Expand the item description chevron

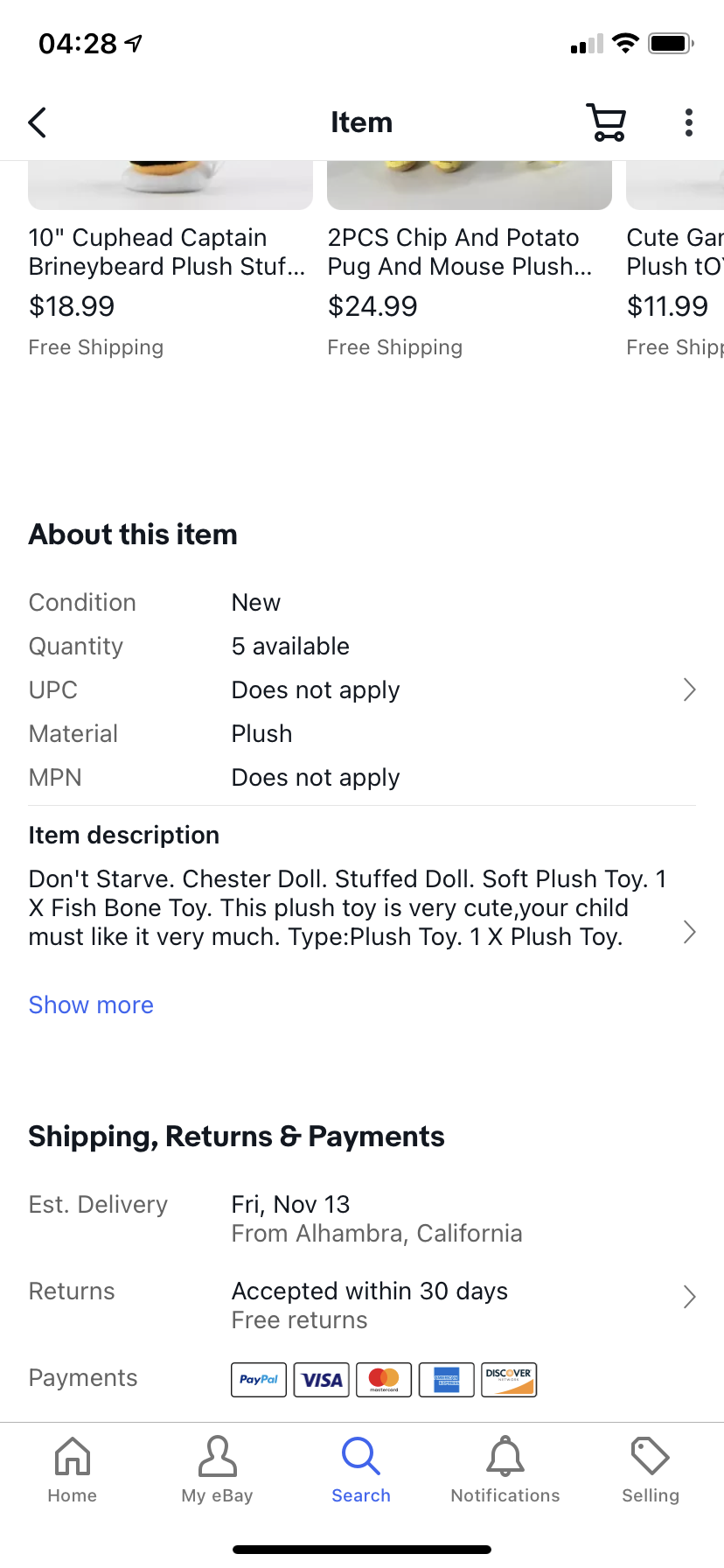(x=689, y=932)
